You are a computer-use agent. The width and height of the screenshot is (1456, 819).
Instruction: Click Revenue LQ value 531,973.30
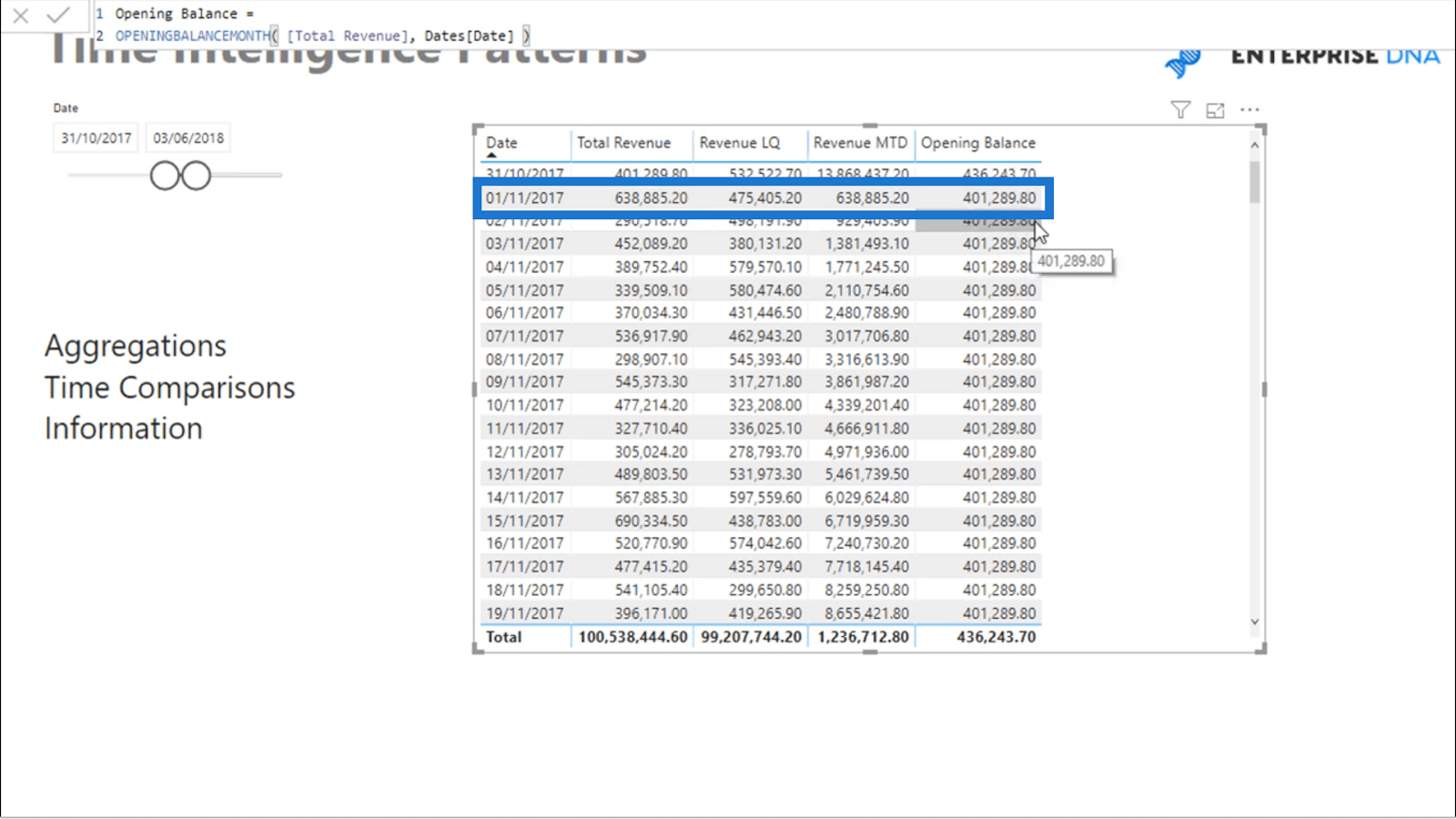[x=765, y=474]
